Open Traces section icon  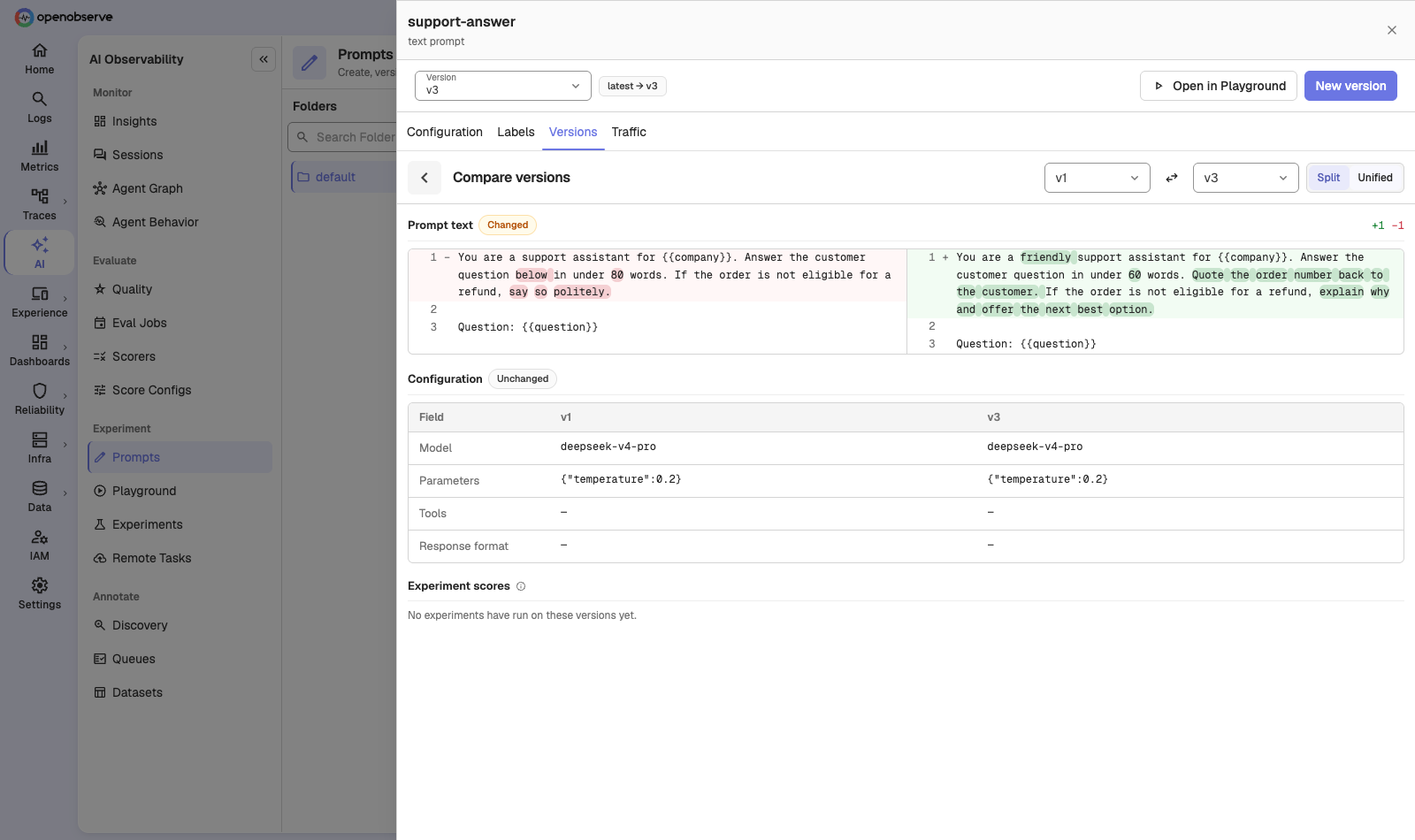tap(40, 196)
